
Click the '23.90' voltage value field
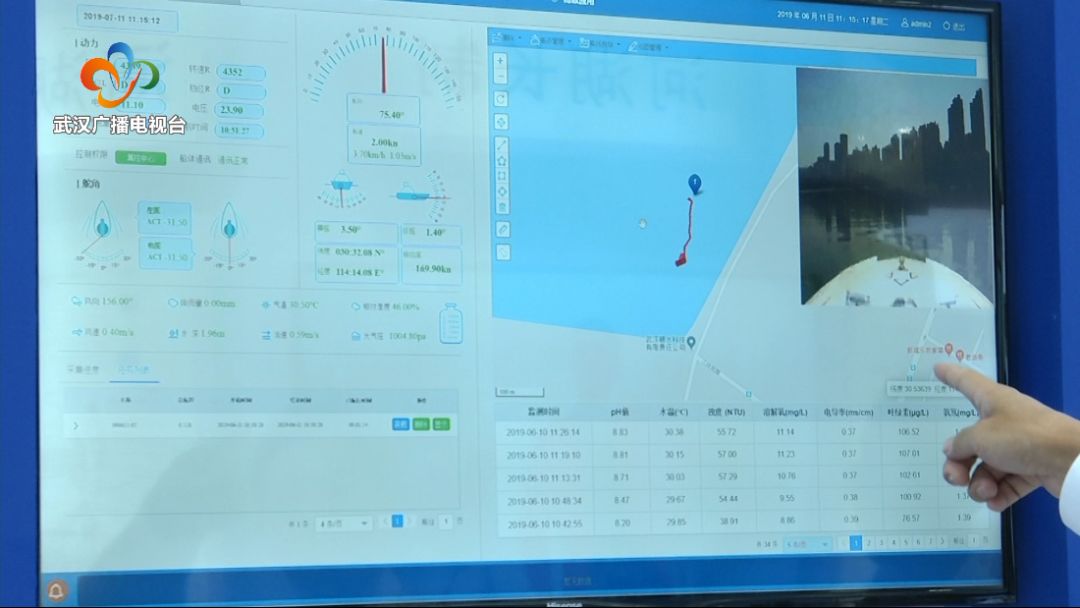(x=239, y=109)
